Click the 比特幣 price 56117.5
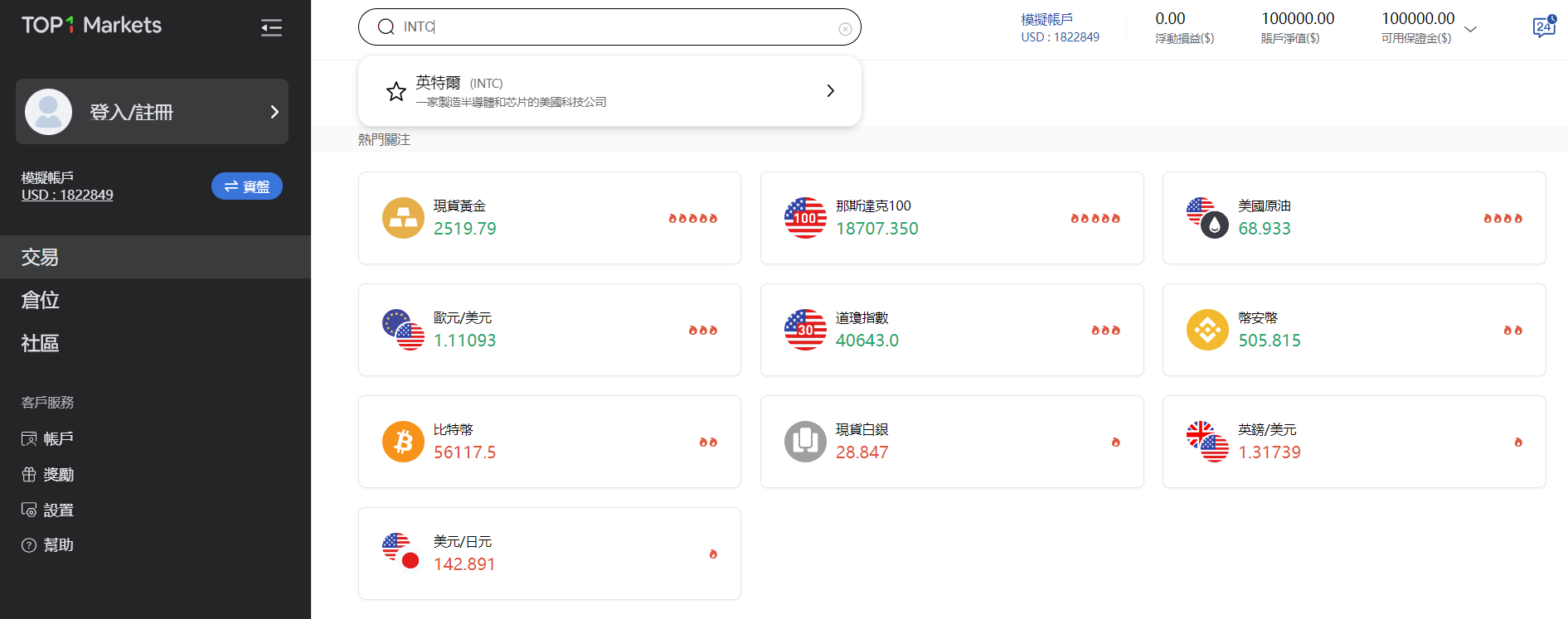 [465, 452]
